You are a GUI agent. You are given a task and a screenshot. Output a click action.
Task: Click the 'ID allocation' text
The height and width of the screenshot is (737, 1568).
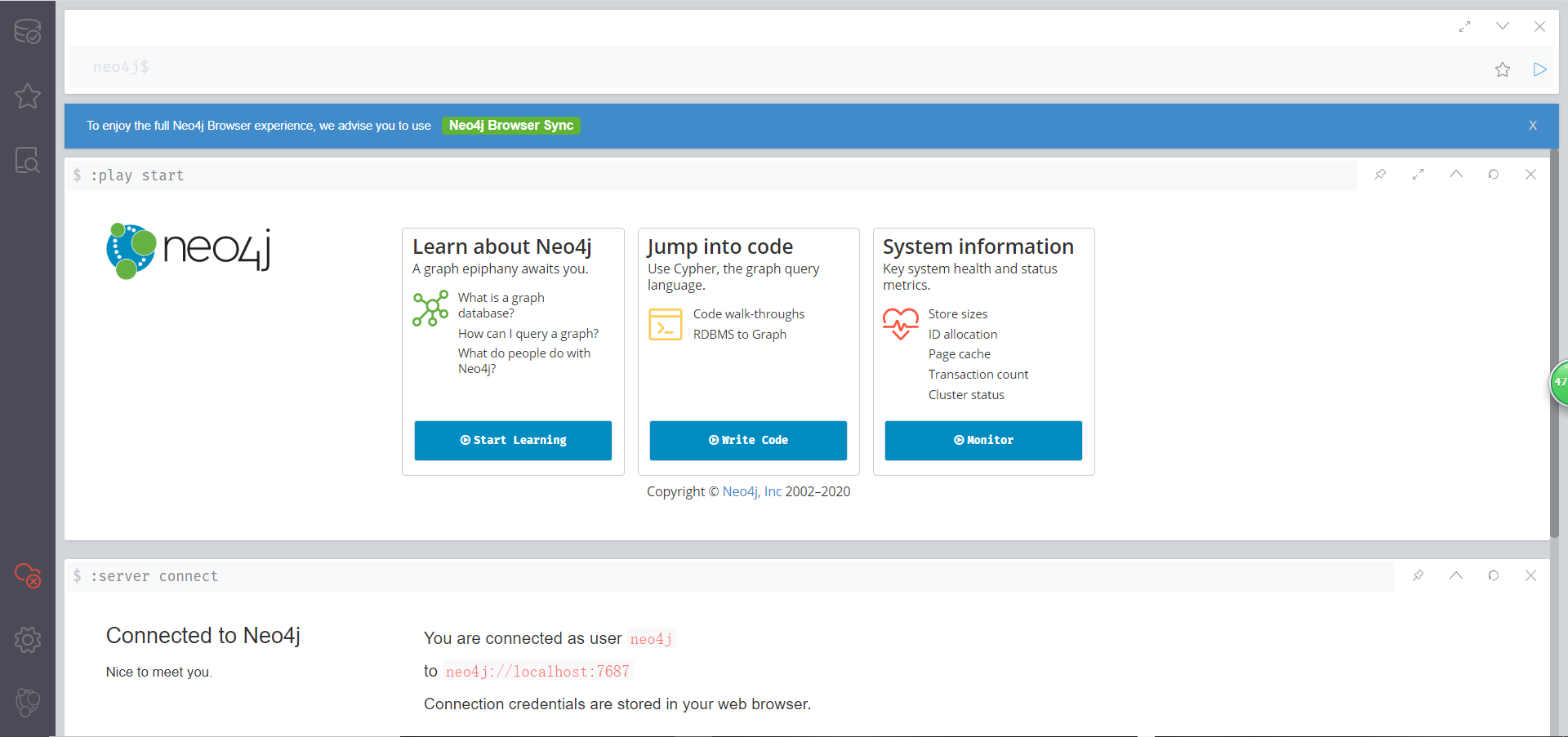pyautogui.click(x=962, y=335)
